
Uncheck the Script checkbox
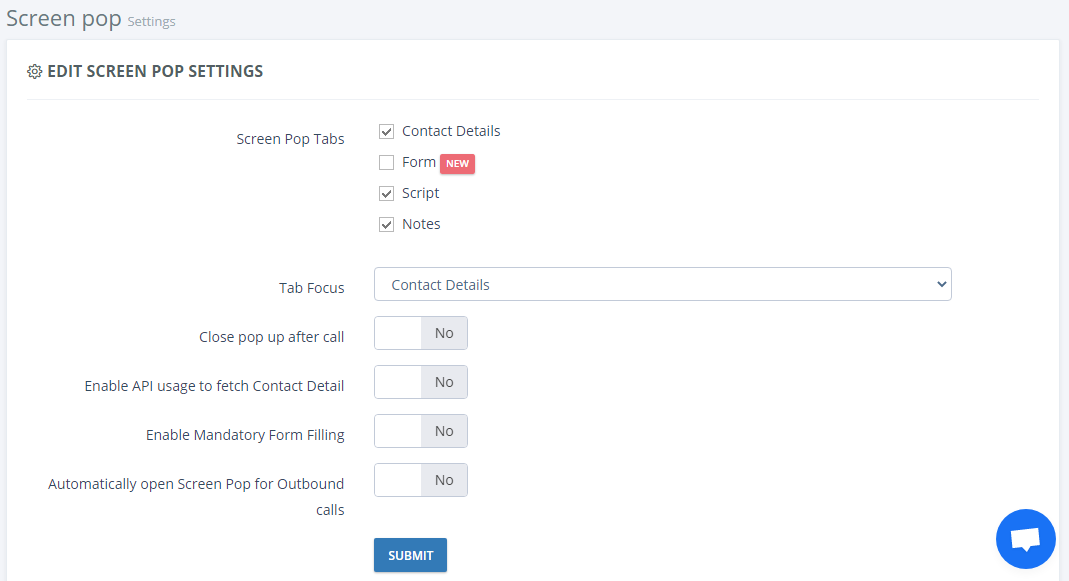click(387, 194)
